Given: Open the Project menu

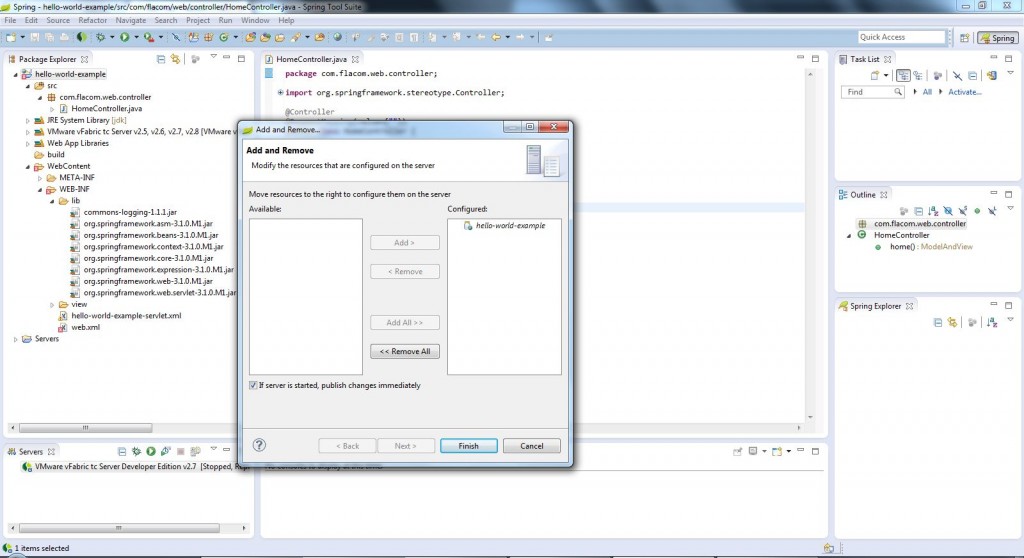Looking at the screenshot, I should point(198,20).
